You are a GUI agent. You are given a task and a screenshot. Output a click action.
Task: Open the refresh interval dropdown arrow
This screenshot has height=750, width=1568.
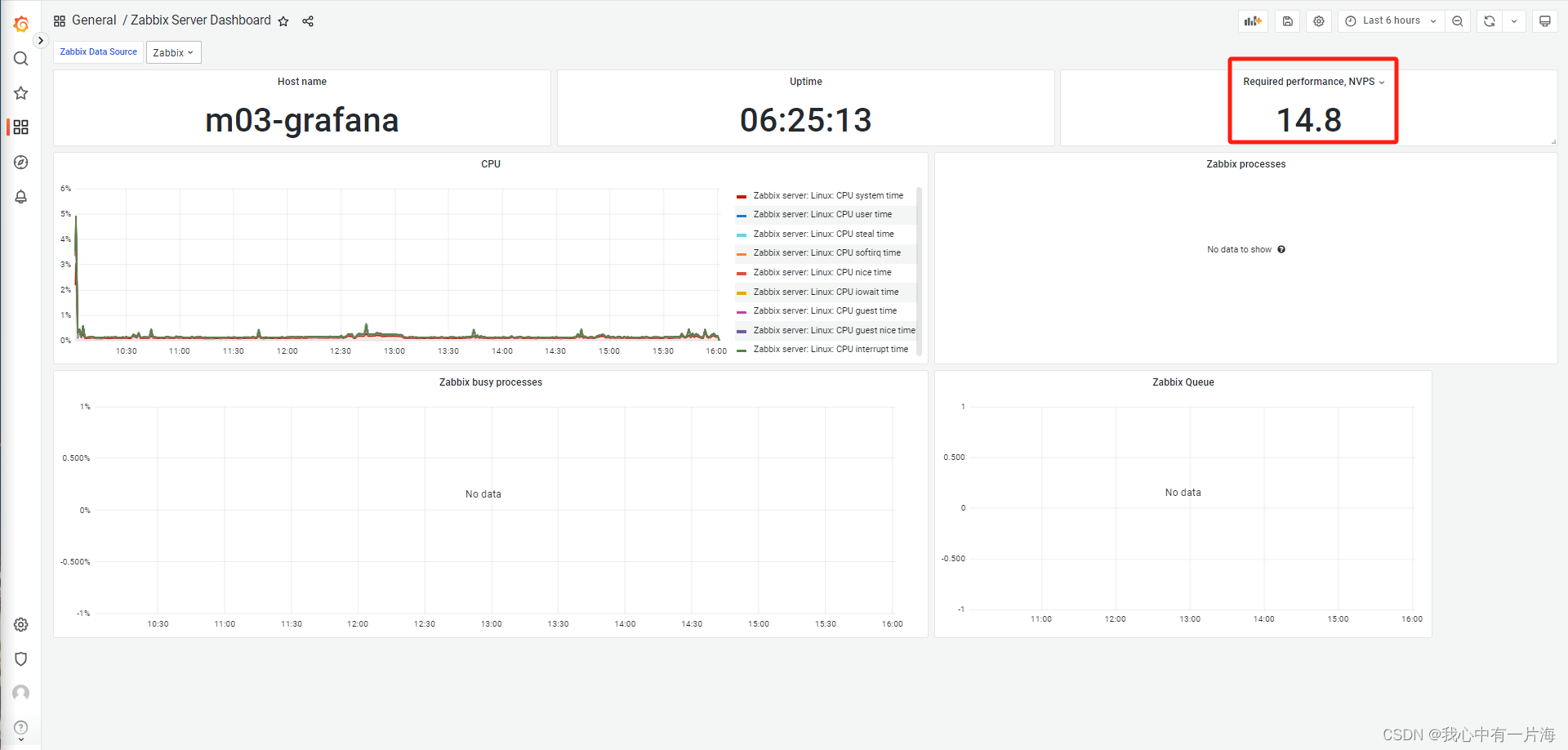(1514, 21)
